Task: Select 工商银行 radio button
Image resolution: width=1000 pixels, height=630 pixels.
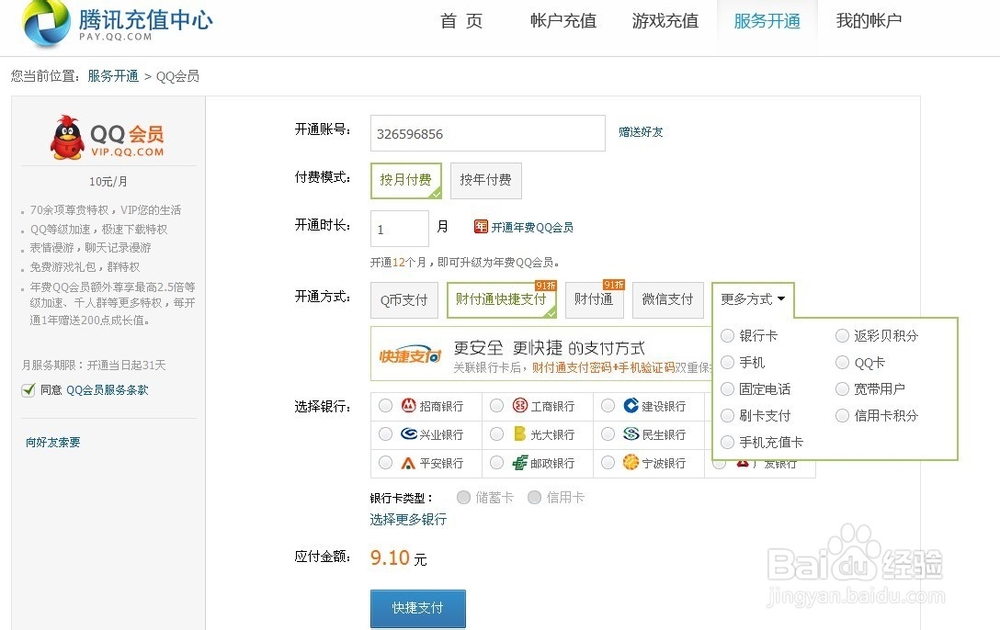Action: click(x=497, y=406)
